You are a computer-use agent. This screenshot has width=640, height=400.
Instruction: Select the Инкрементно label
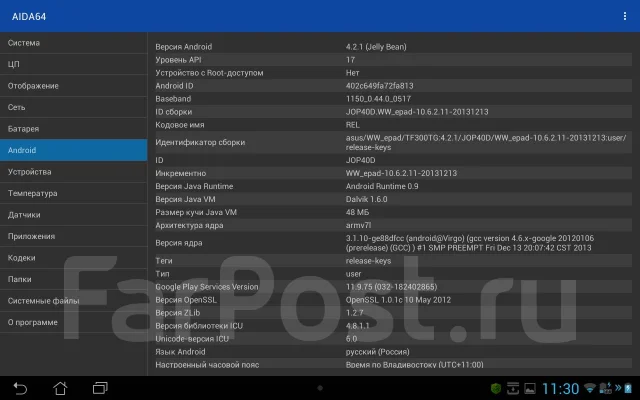click(180, 173)
